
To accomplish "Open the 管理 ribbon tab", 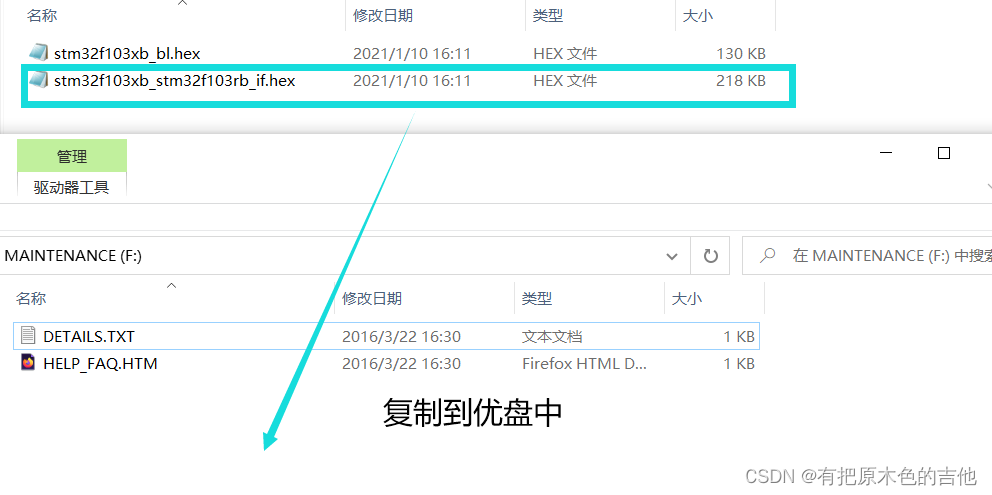I will coord(72,156).
